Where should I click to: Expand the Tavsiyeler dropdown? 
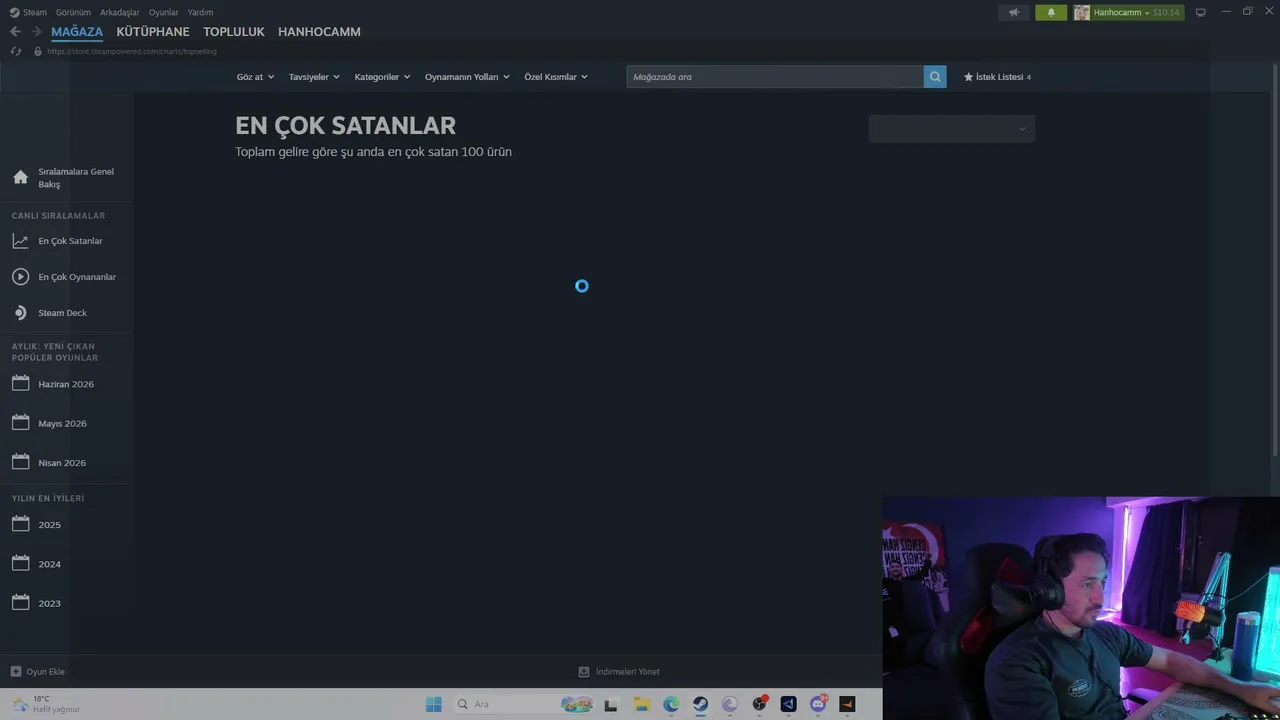[x=314, y=77]
